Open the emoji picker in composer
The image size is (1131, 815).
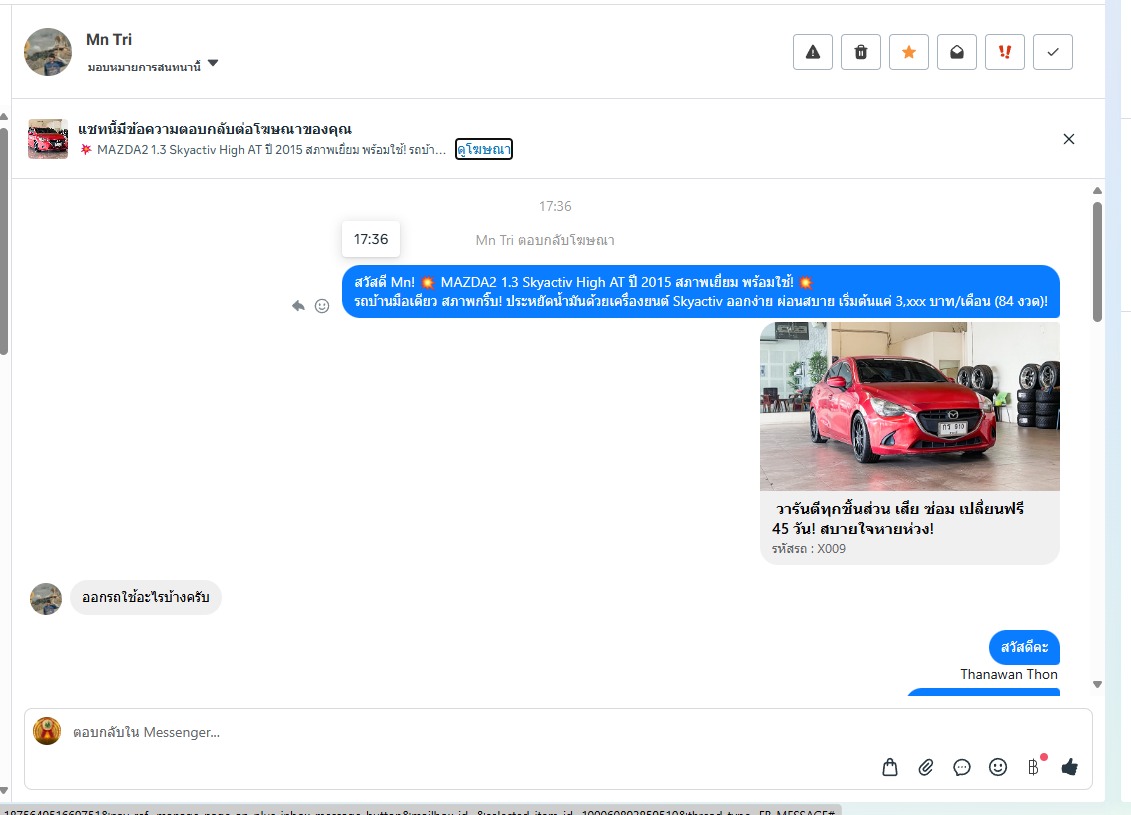pos(998,767)
